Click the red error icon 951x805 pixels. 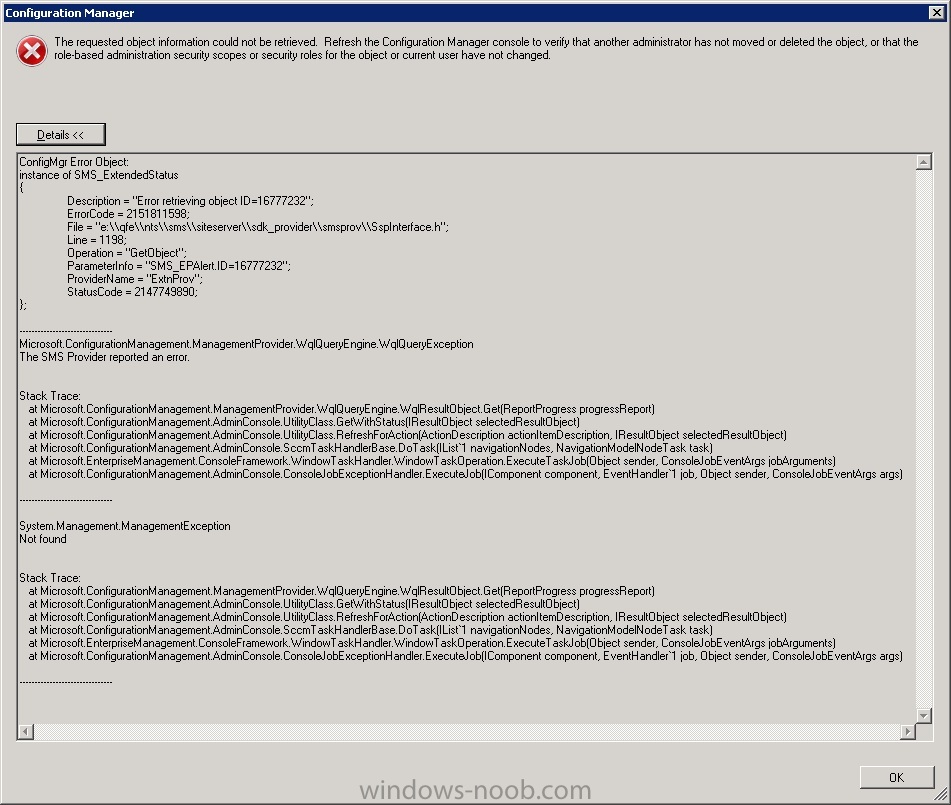point(32,51)
